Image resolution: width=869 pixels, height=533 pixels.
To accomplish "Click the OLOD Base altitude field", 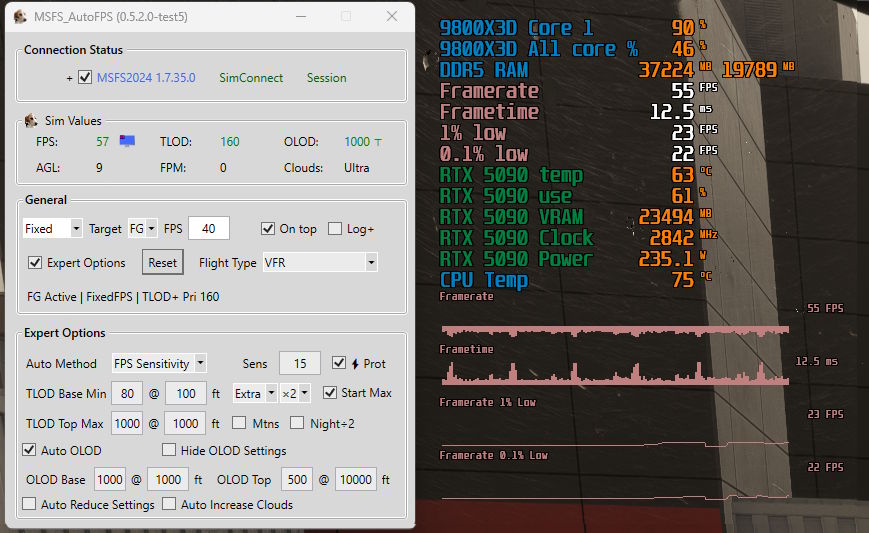I will 168,479.
